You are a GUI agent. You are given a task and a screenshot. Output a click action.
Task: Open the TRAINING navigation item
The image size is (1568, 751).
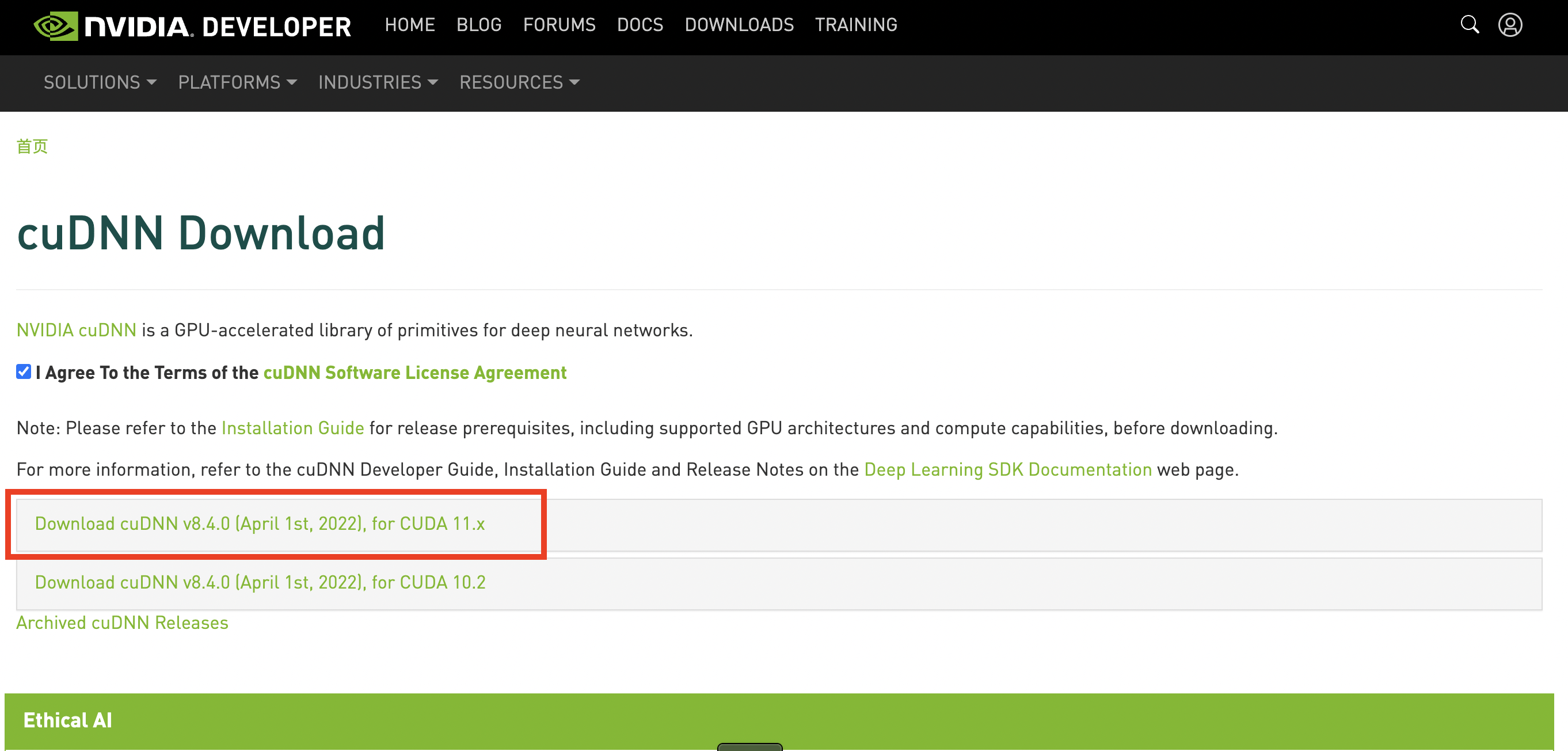(x=856, y=25)
